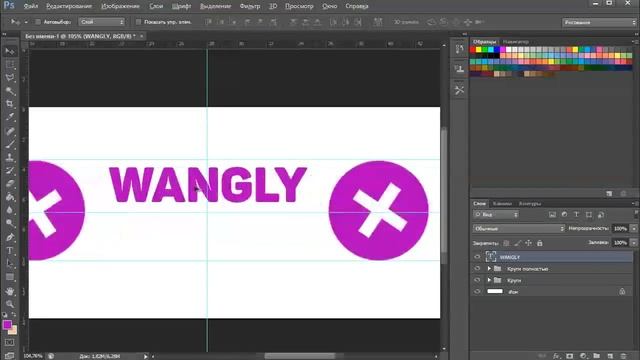The width and height of the screenshot is (640, 360).
Task: Toggle lock position
Action: point(529,243)
